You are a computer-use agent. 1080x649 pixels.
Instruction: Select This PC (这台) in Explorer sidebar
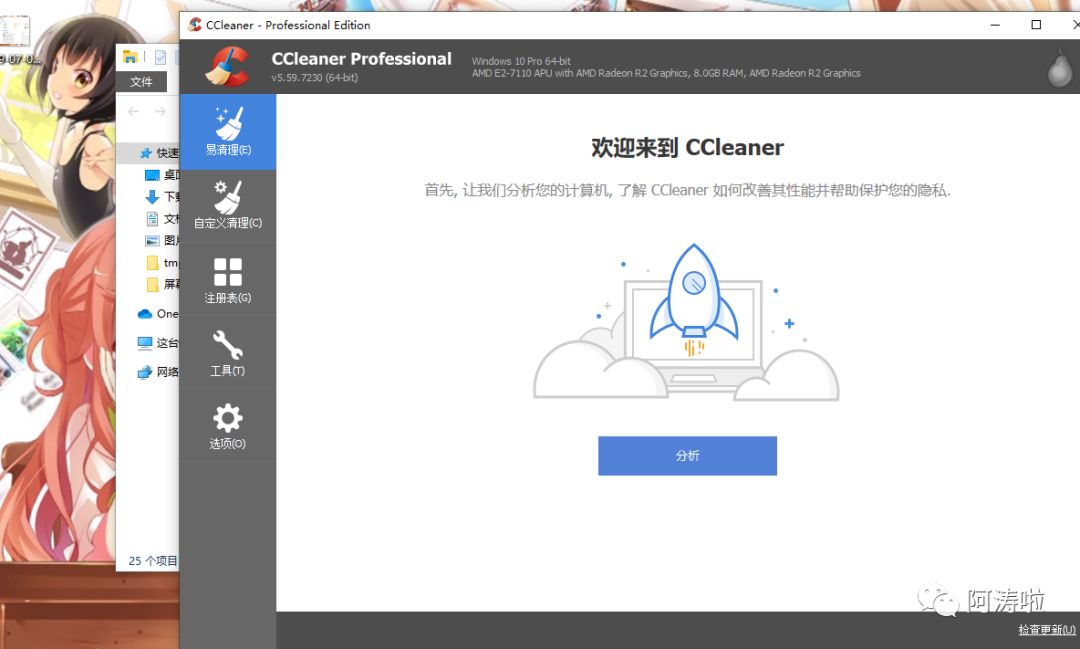pyautogui.click(x=158, y=342)
